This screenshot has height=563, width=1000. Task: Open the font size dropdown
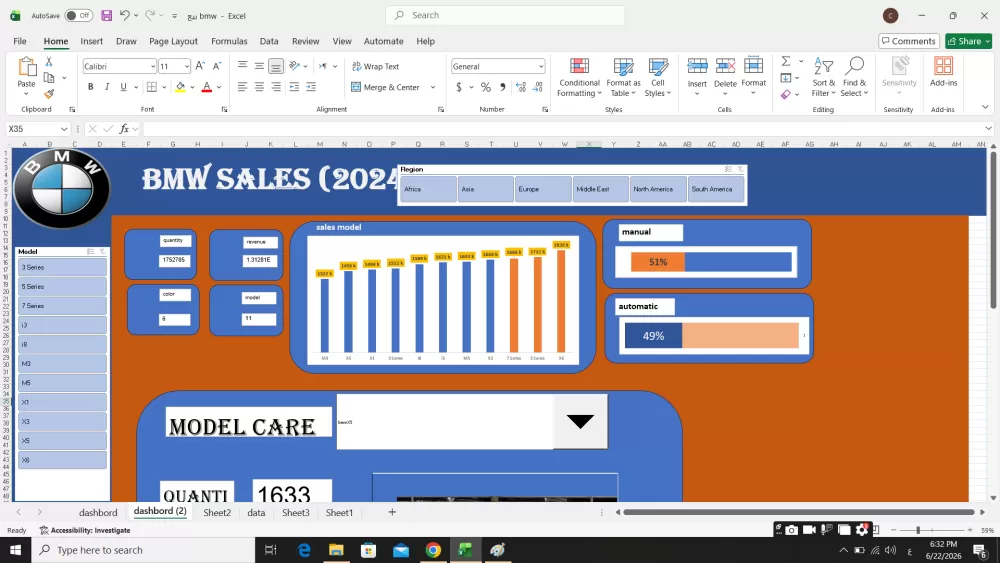pos(186,66)
